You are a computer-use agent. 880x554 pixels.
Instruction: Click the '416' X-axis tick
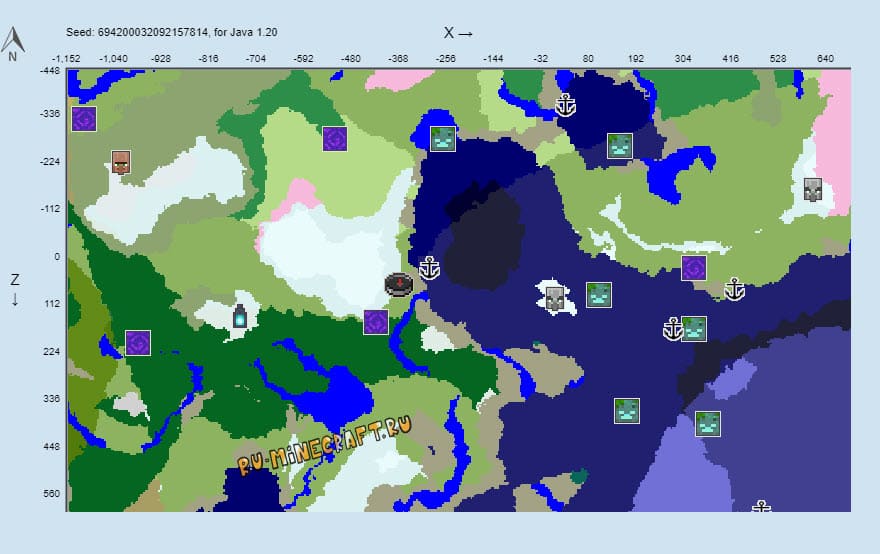[730, 58]
